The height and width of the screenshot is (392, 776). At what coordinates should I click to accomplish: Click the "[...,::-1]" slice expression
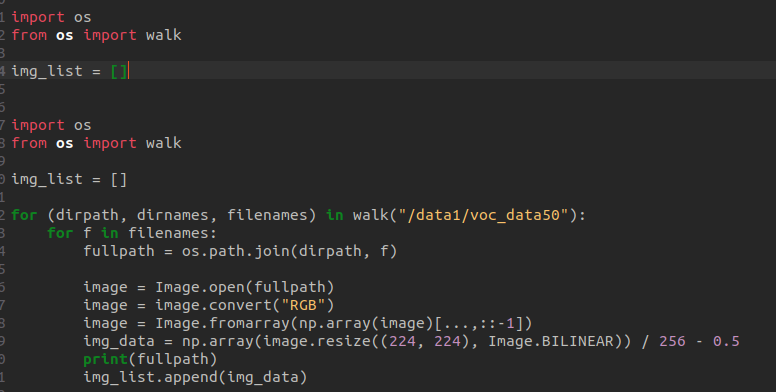[x=479, y=324]
